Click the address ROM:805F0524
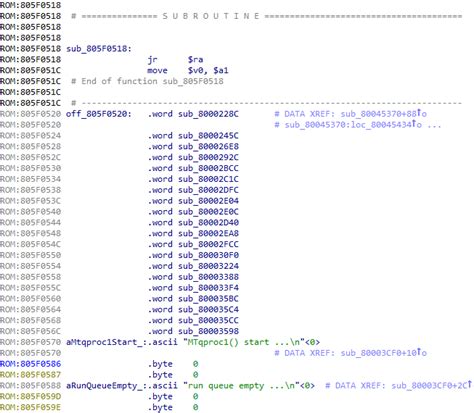 tap(31, 136)
